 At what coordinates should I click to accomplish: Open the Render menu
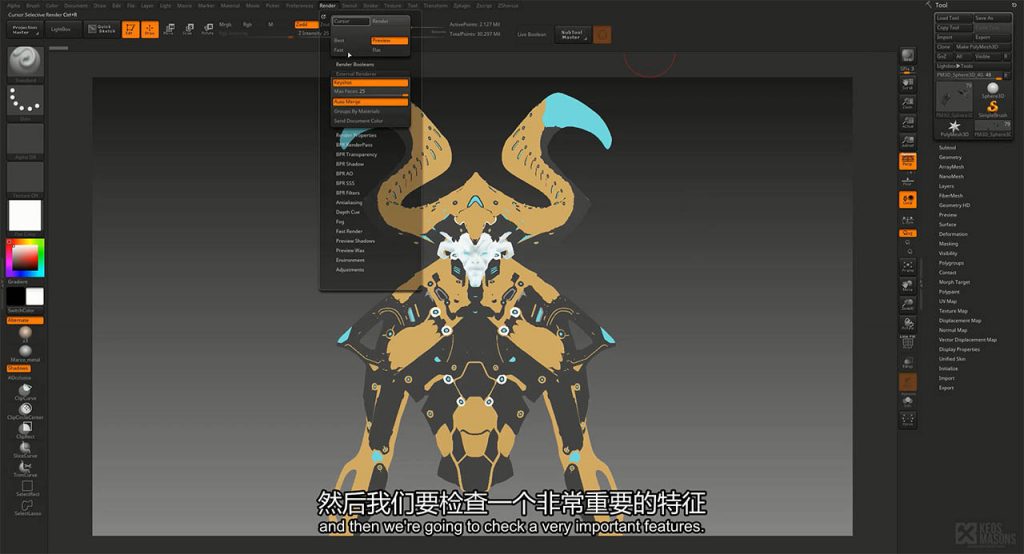[x=327, y=5]
